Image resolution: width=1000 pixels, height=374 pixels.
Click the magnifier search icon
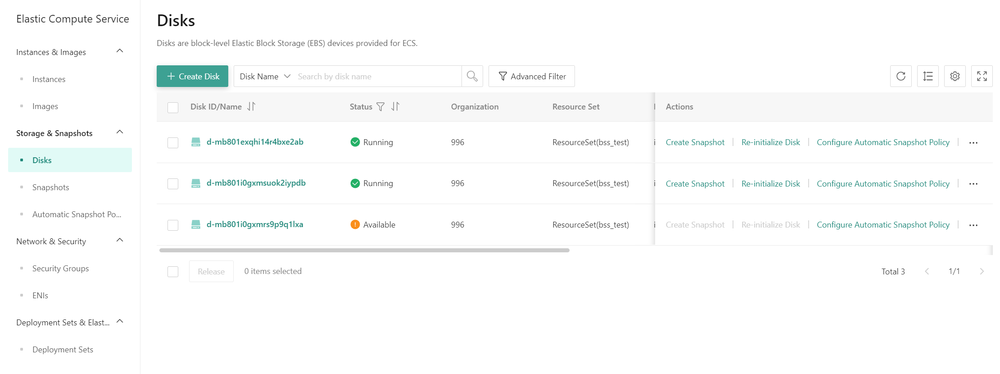coord(472,76)
